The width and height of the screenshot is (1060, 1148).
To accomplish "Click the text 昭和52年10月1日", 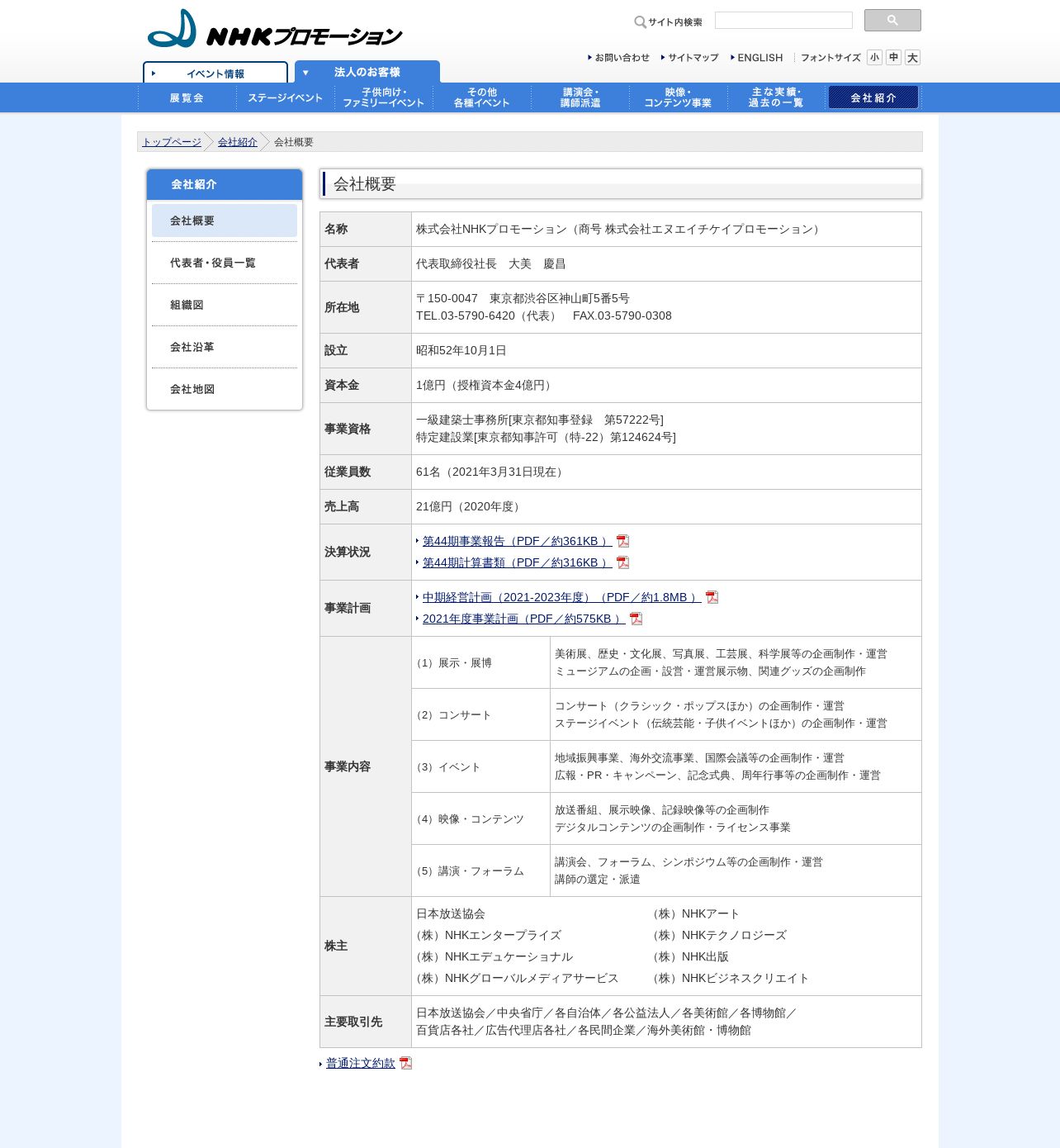I will 461,350.
